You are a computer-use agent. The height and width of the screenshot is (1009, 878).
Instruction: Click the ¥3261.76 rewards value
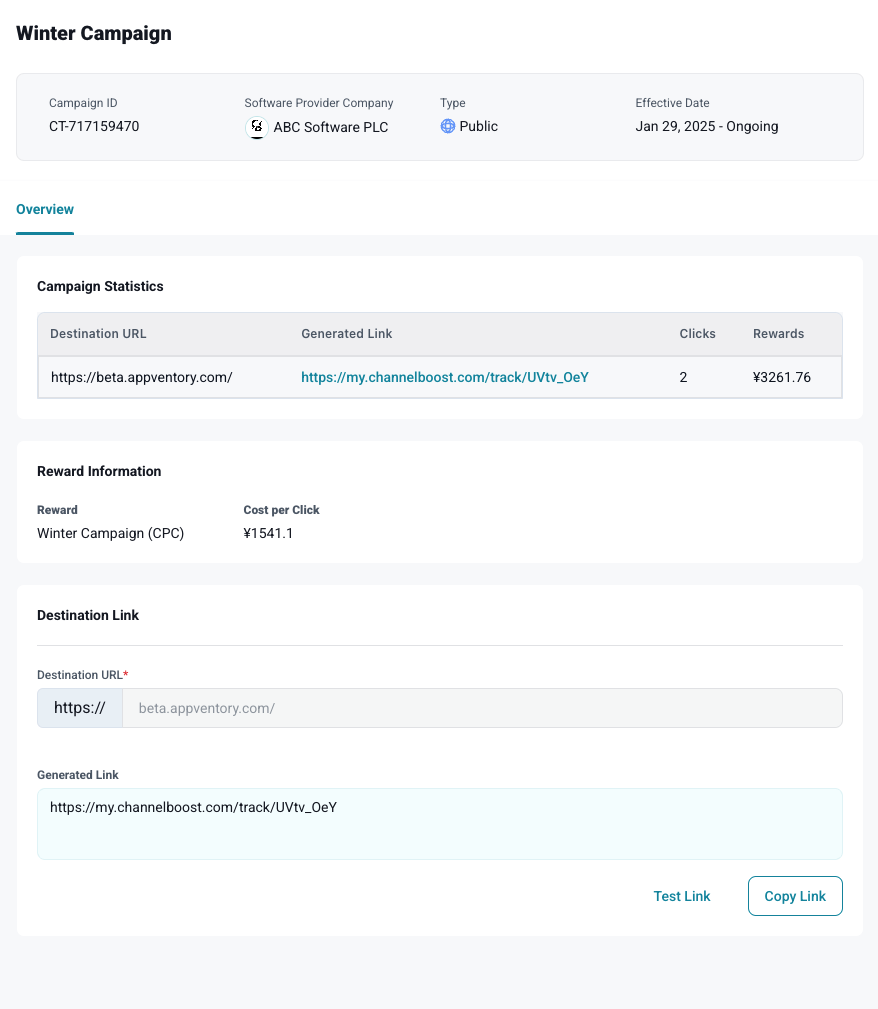(782, 377)
